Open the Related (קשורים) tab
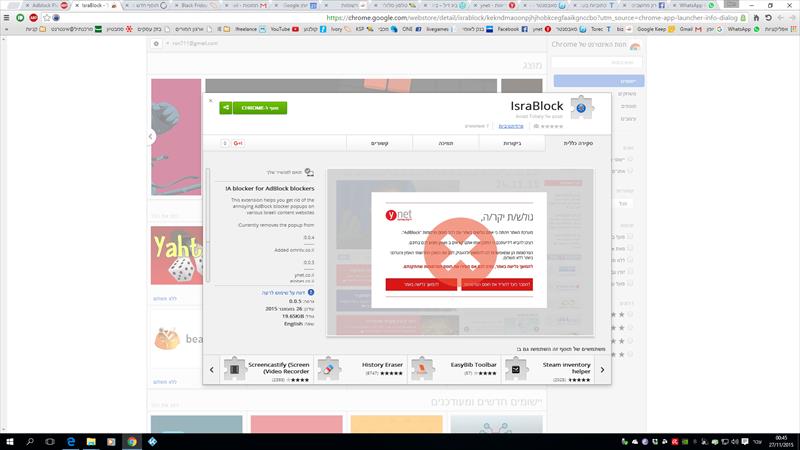Image resolution: width=800 pixels, height=450 pixels. point(380,143)
